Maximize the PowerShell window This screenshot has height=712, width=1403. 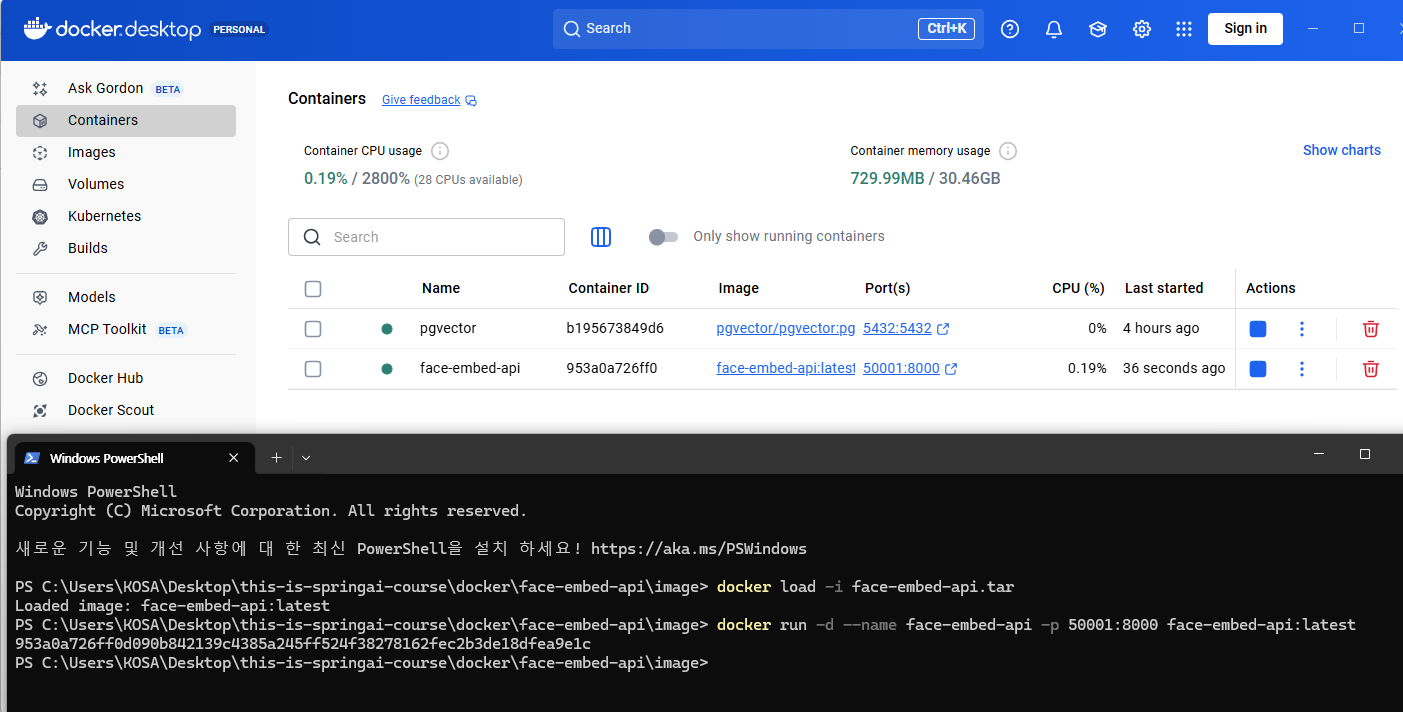pos(1365,454)
